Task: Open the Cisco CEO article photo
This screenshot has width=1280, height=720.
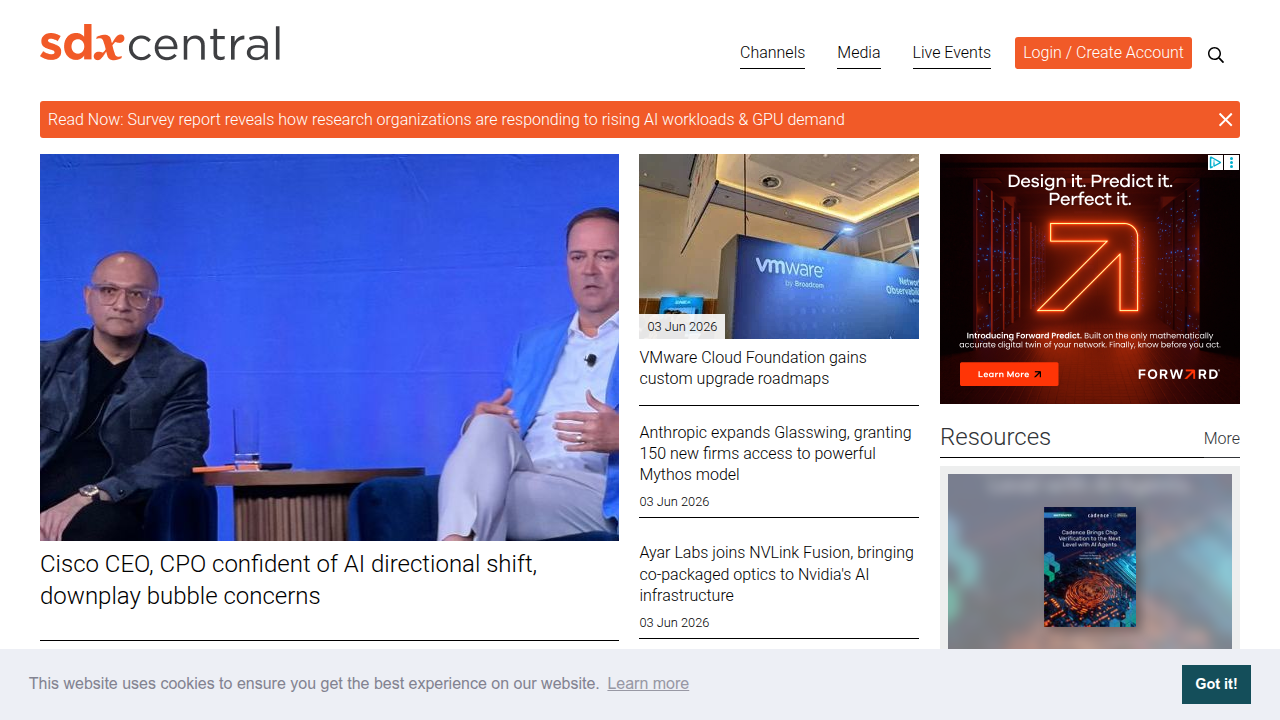Action: click(329, 347)
